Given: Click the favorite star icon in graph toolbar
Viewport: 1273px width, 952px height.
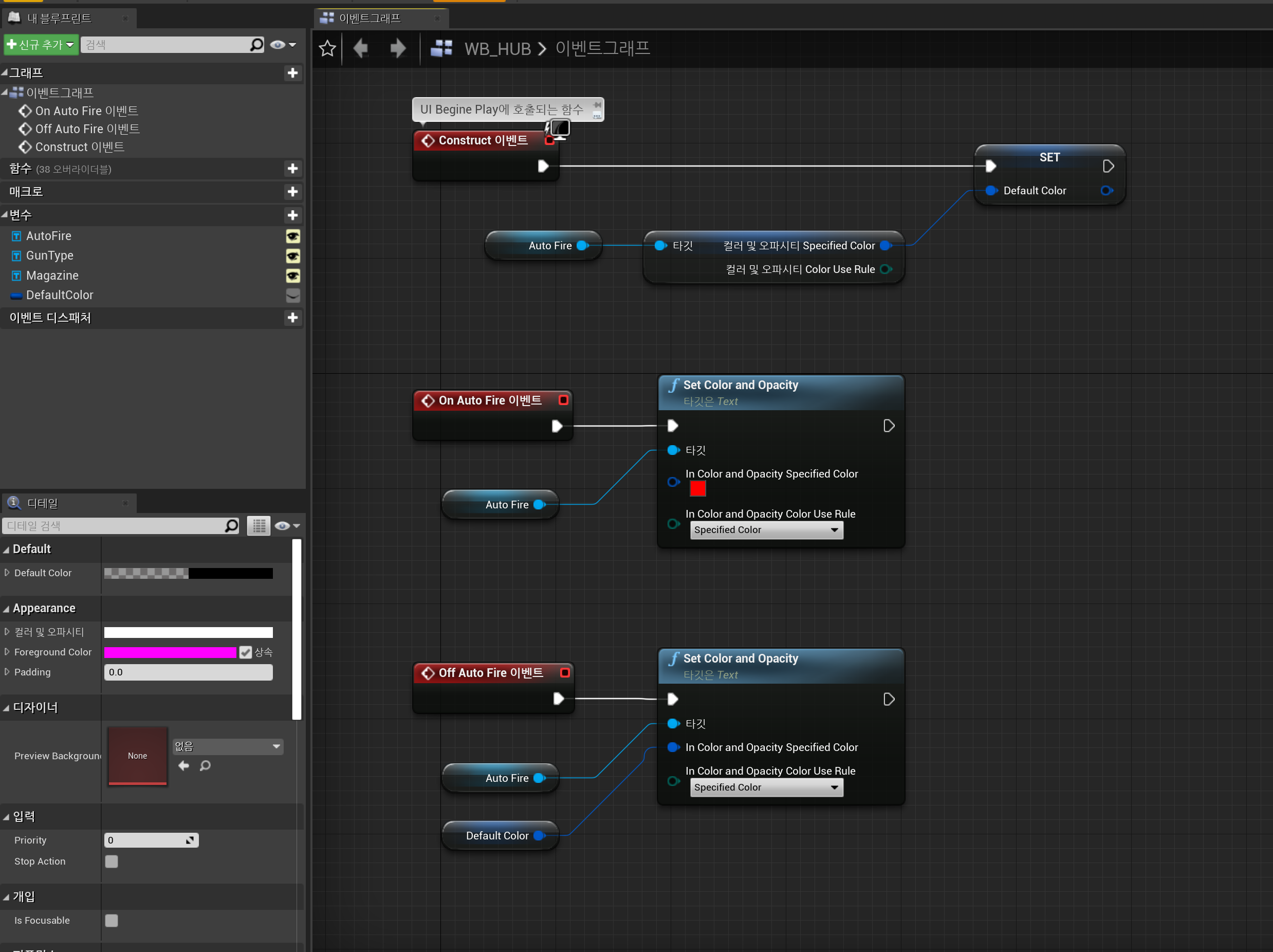Looking at the screenshot, I should [327, 48].
